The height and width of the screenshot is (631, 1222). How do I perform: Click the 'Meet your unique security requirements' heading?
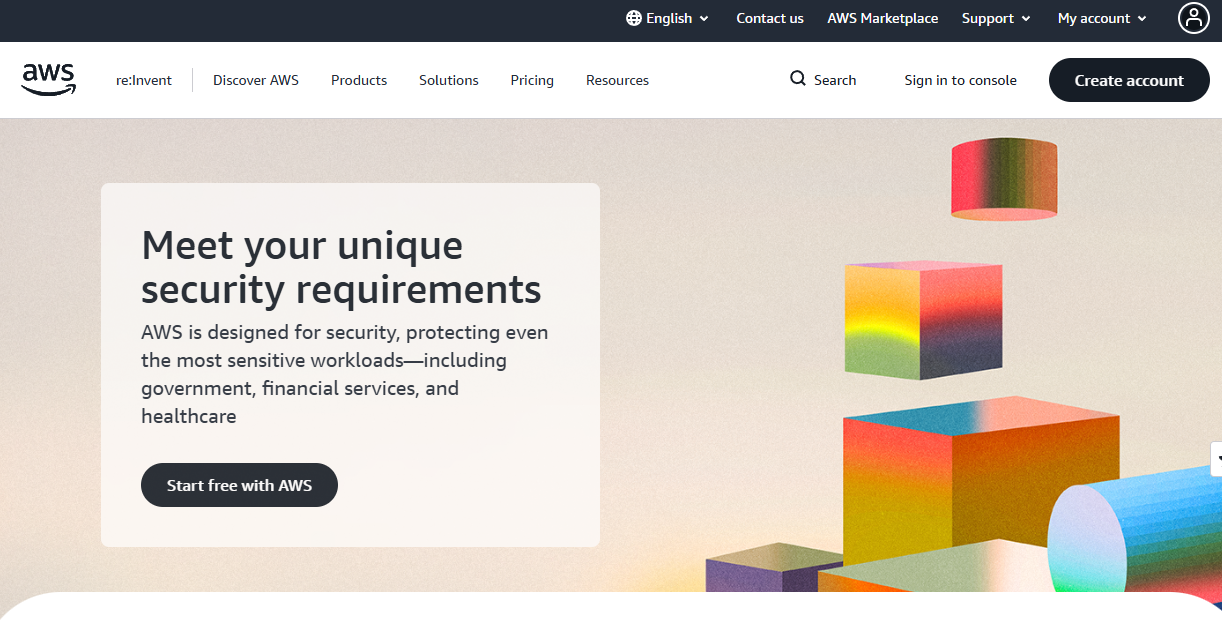pyautogui.click(x=342, y=267)
